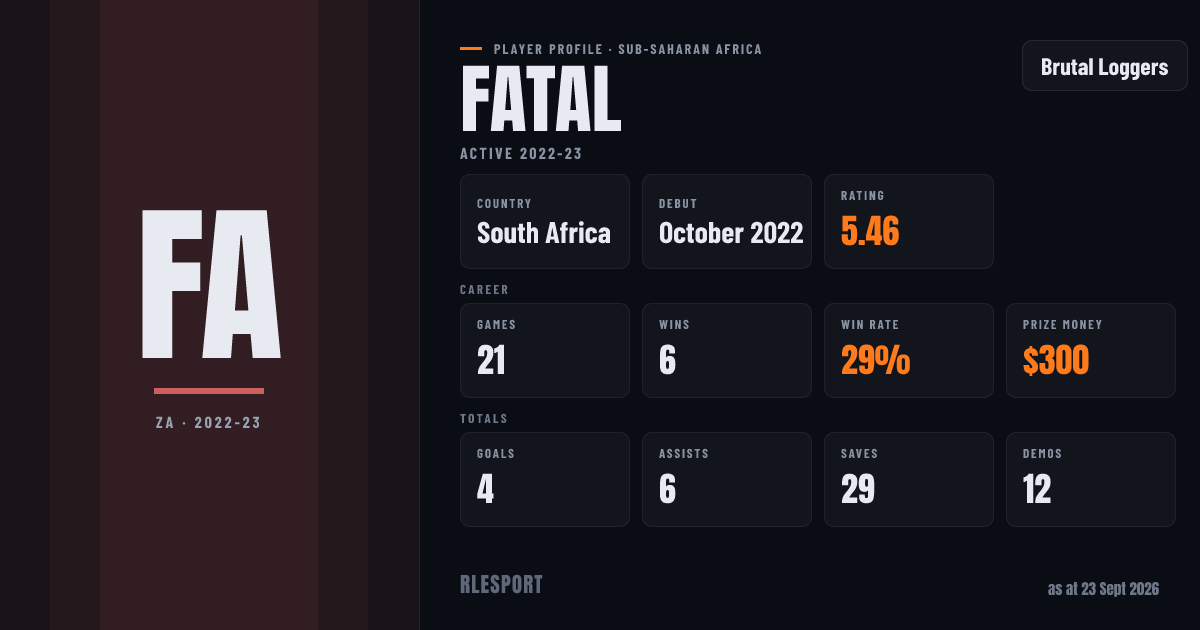
Task: Select the Rating 5.46 card
Action: tap(909, 221)
